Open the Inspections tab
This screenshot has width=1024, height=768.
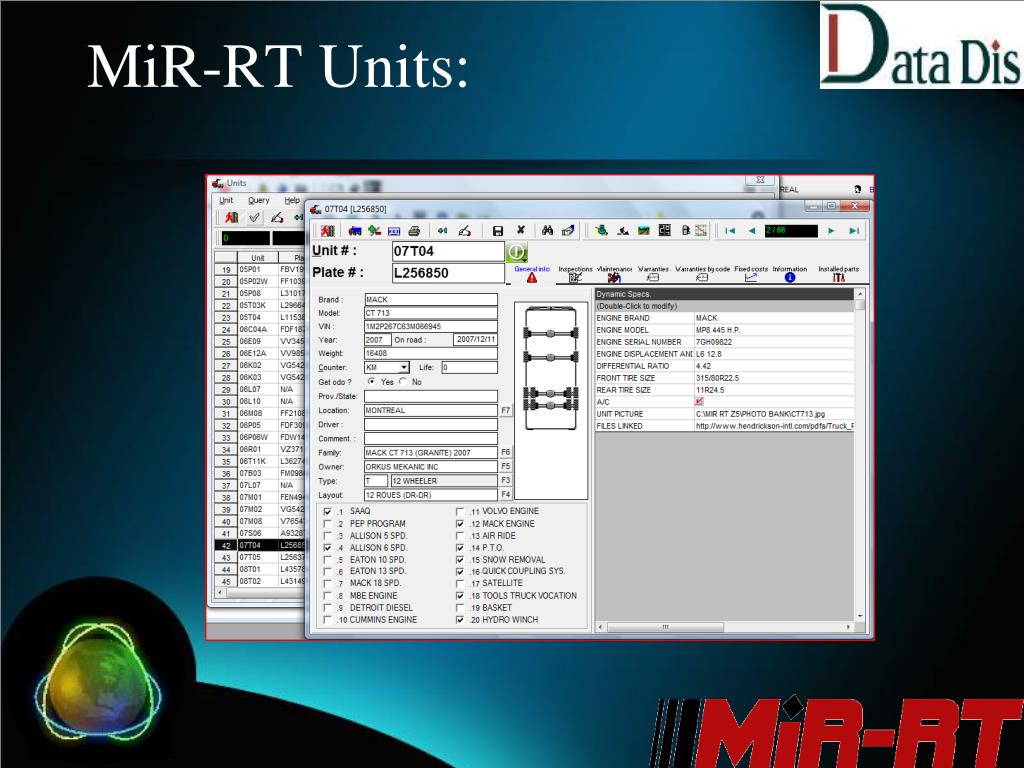tap(575, 274)
